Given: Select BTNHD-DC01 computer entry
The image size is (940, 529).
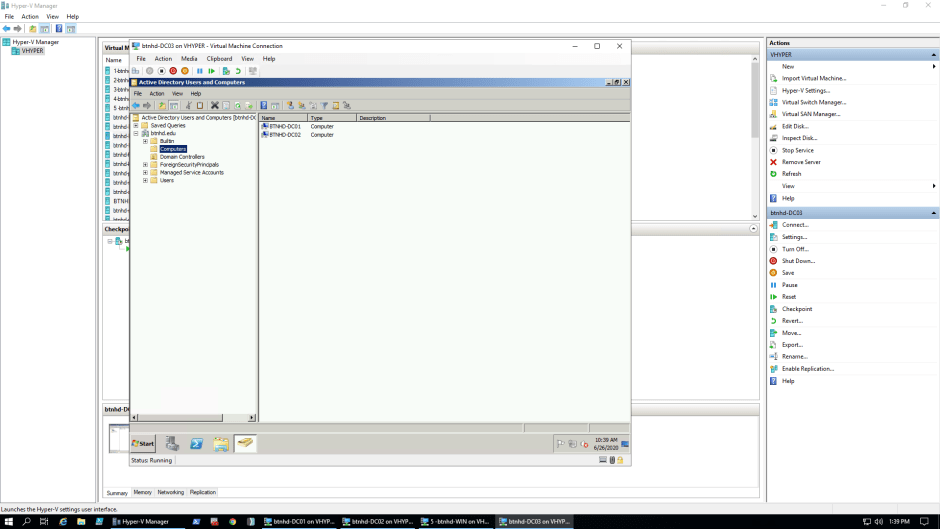Looking at the screenshot, I should click(x=285, y=127).
